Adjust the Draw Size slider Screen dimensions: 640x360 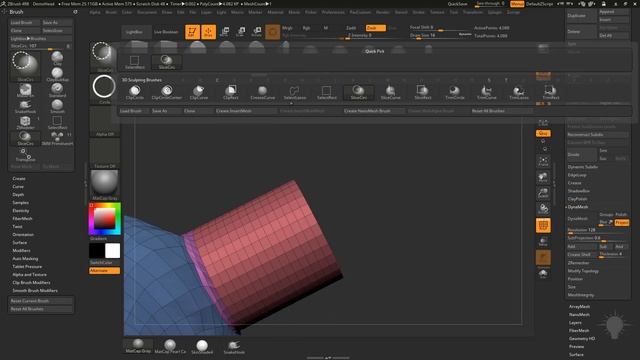click(x=440, y=36)
